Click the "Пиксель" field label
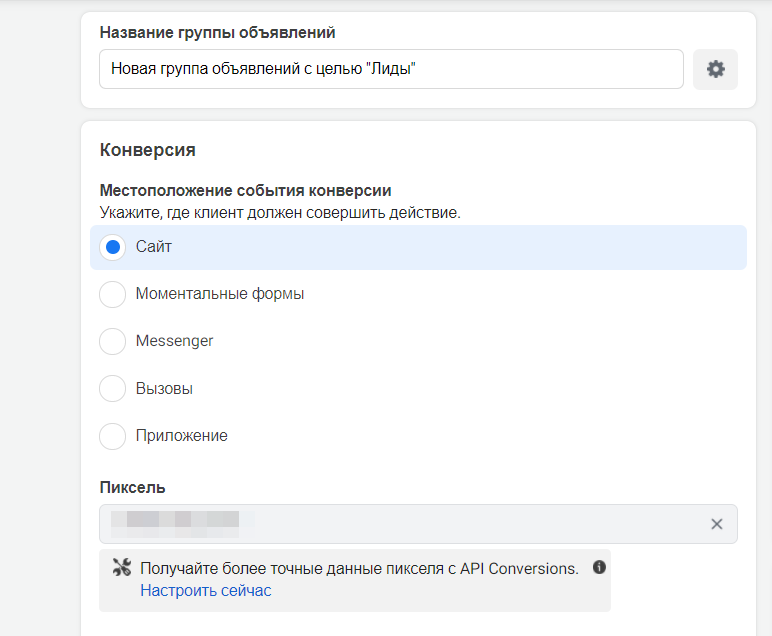The height and width of the screenshot is (636, 772). tap(133, 487)
